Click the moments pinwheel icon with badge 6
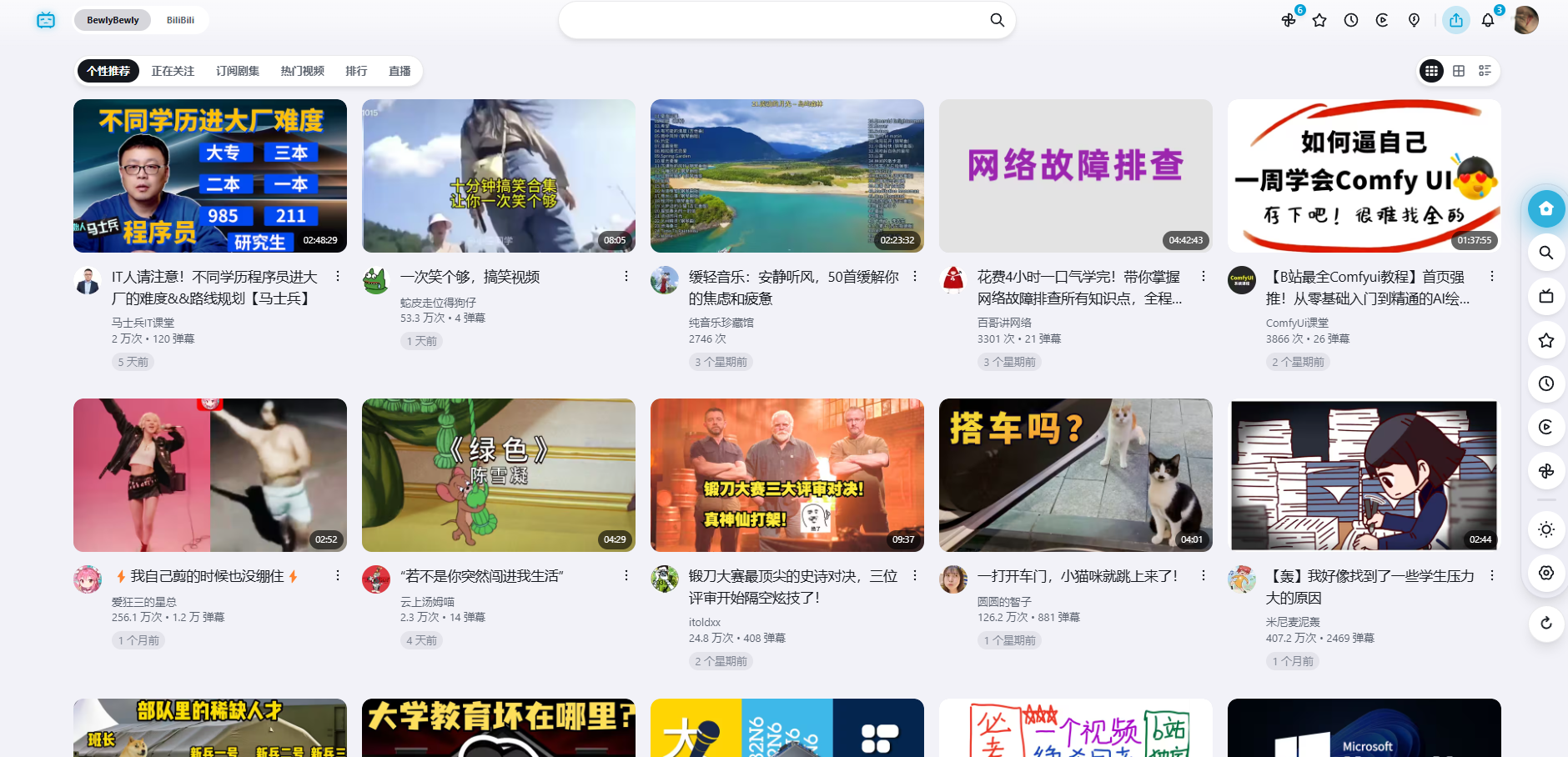This screenshot has width=1568, height=757. tap(1288, 19)
